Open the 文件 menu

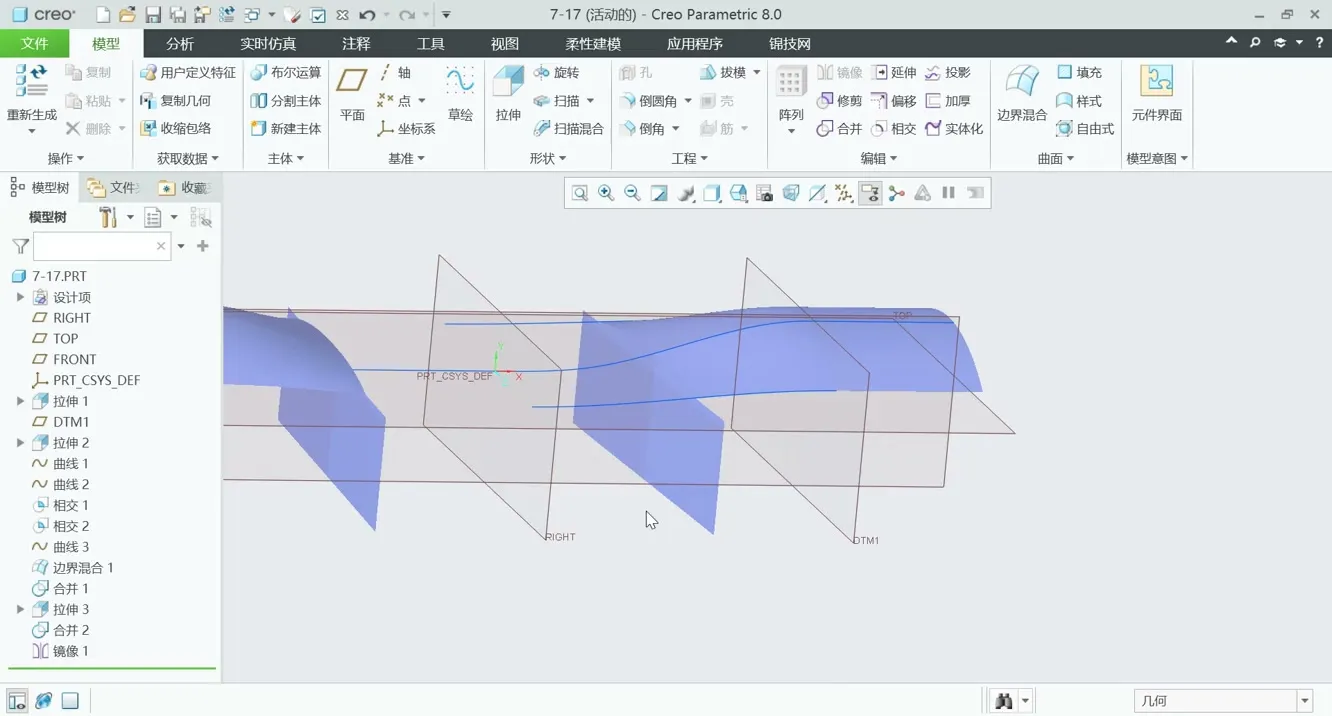(34, 44)
